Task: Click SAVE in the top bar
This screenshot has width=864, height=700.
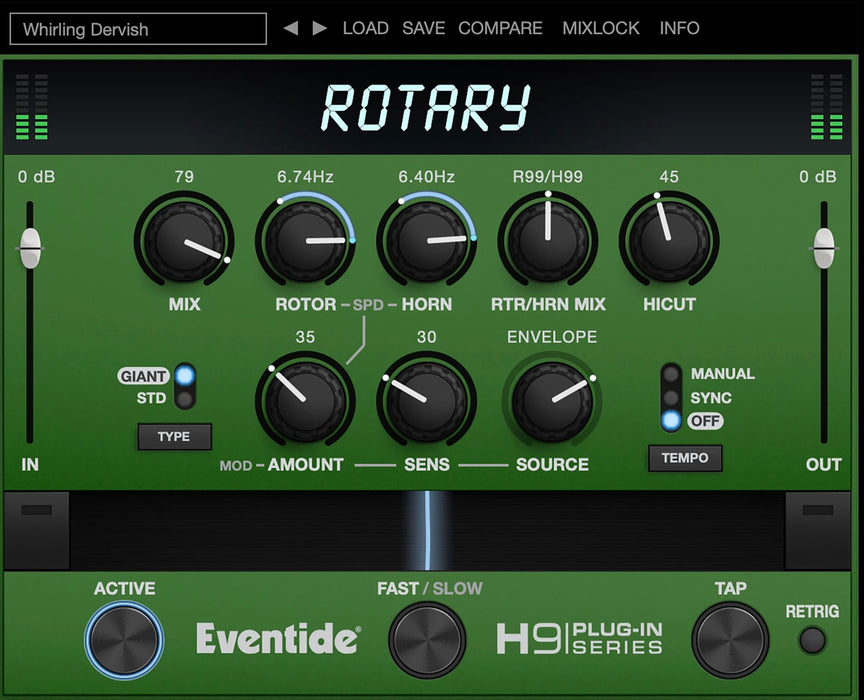Action: (x=423, y=28)
